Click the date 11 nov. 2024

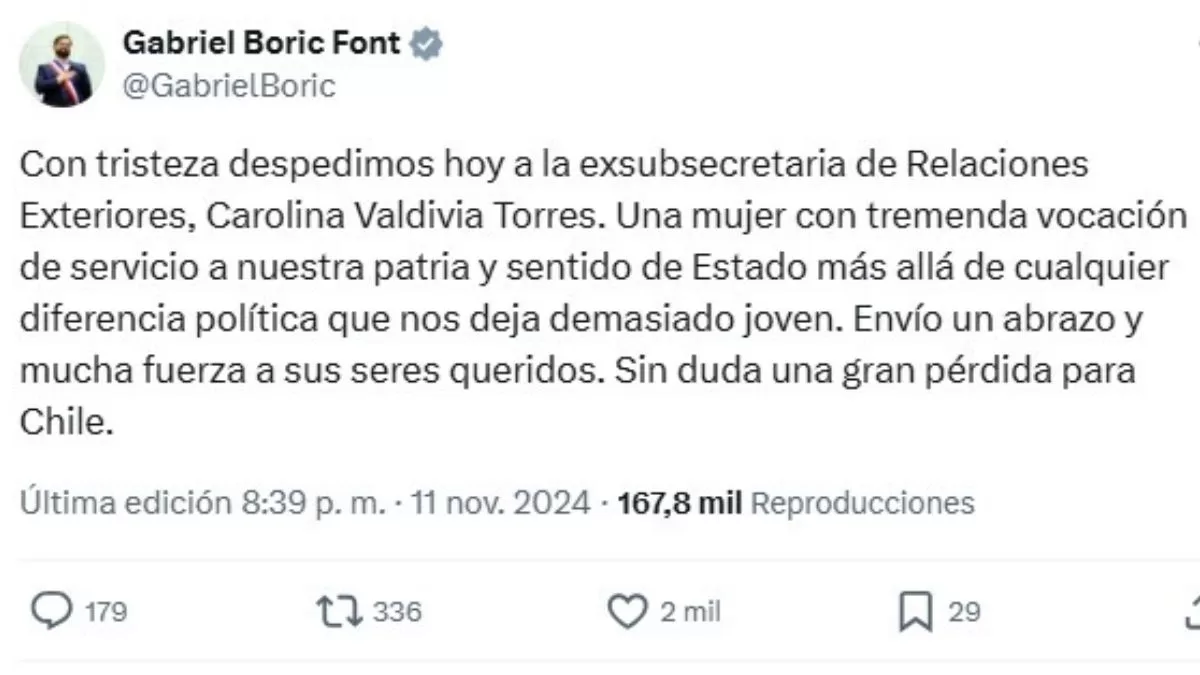(x=505, y=502)
